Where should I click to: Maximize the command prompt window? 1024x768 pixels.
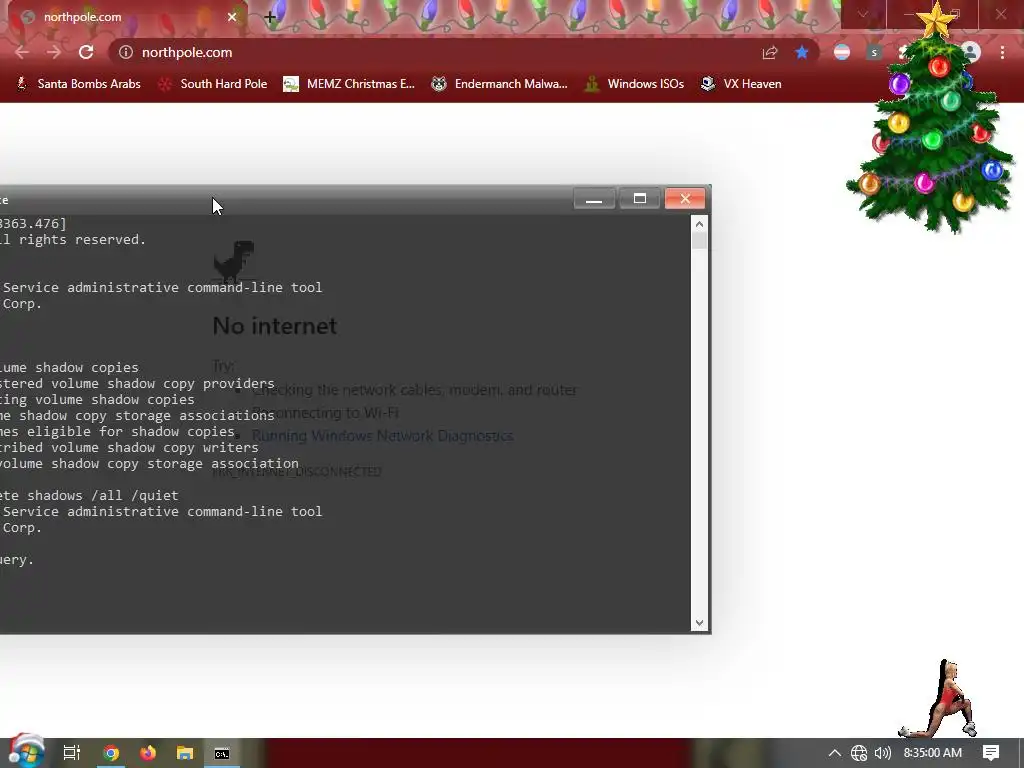click(x=639, y=199)
